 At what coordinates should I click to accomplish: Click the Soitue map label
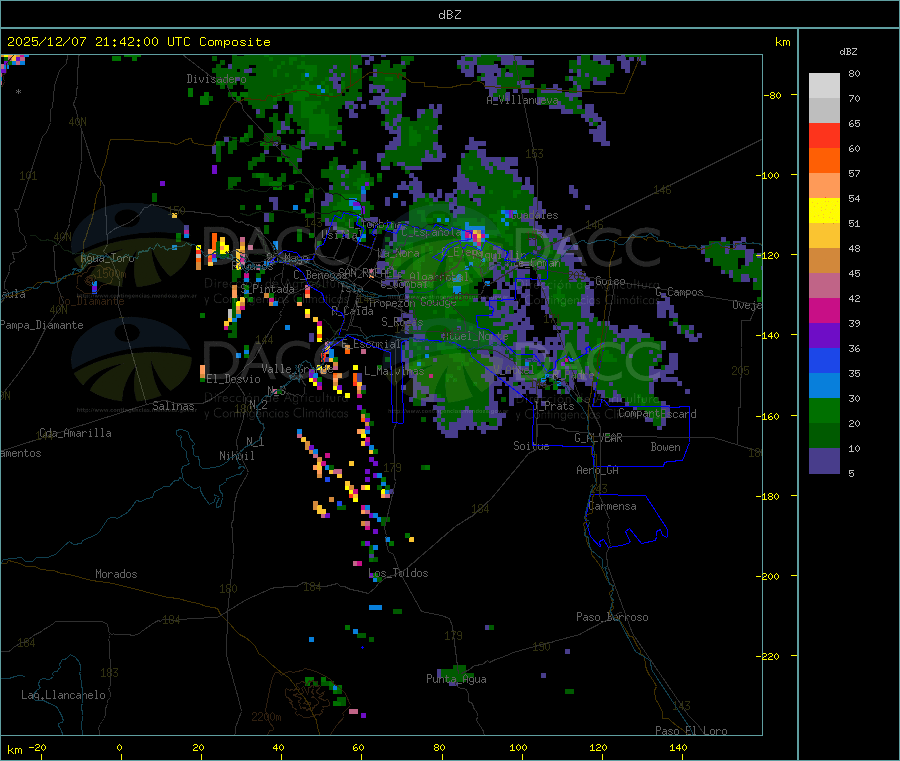tap(531, 446)
